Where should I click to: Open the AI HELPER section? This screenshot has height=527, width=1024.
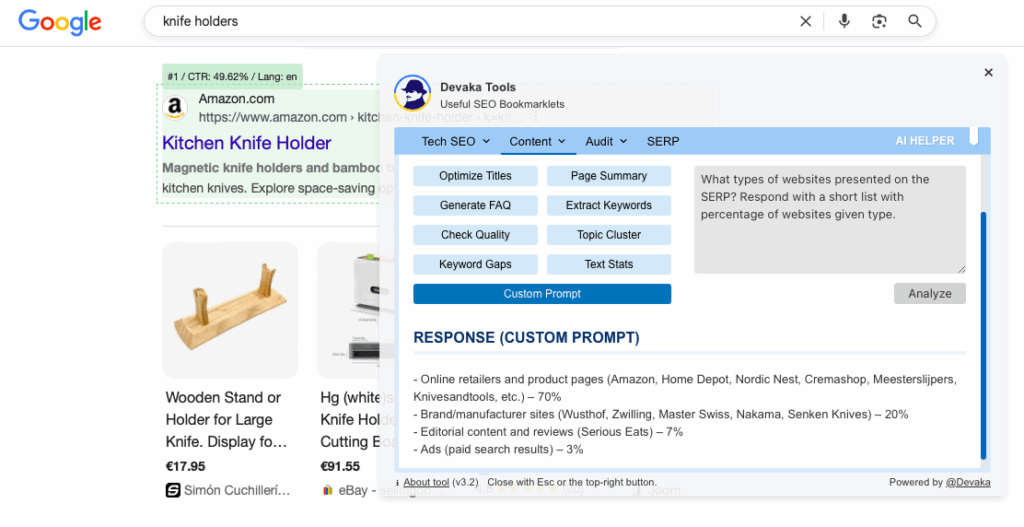[925, 140]
